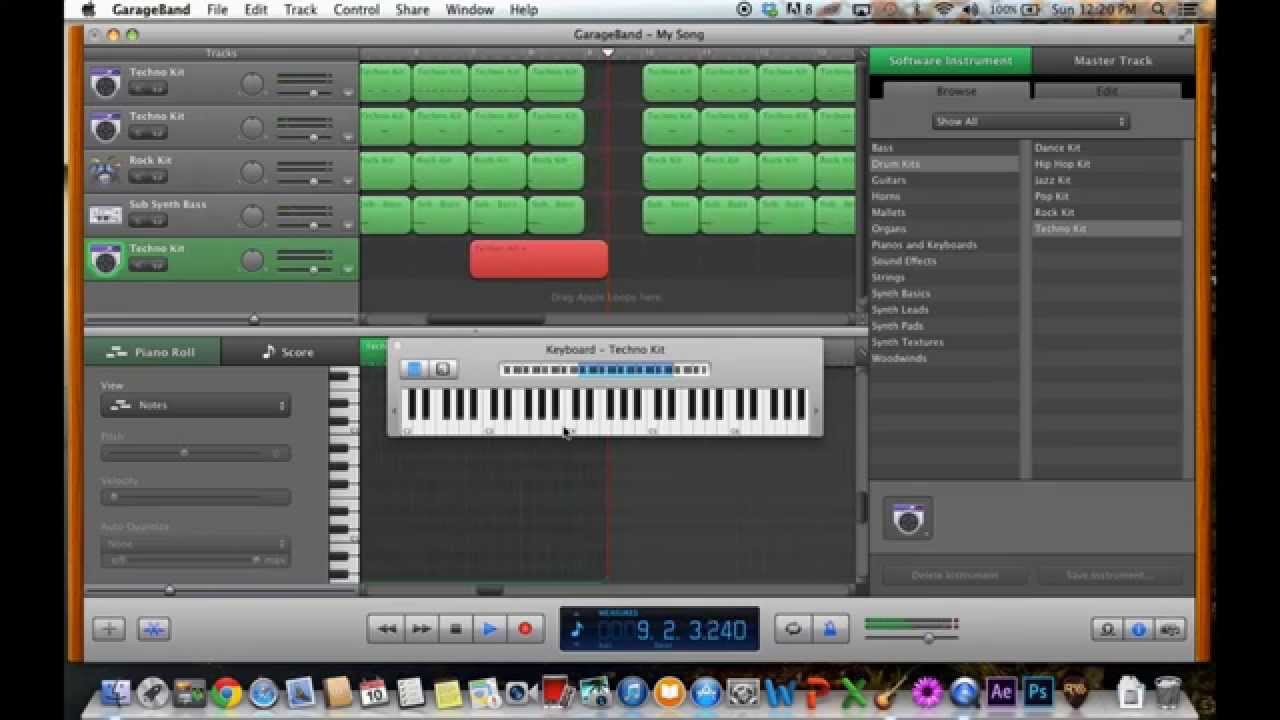Toggle mute/solo controls on Sub Synth Bass track
The image size is (1280, 720).
[148, 221]
